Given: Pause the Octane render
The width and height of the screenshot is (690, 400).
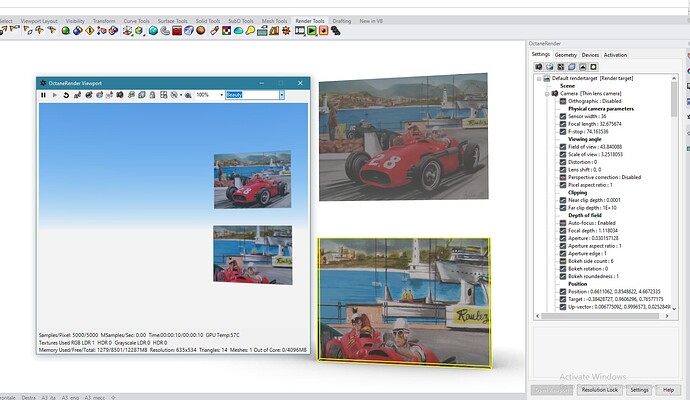Looking at the screenshot, I should pyautogui.click(x=43, y=95).
